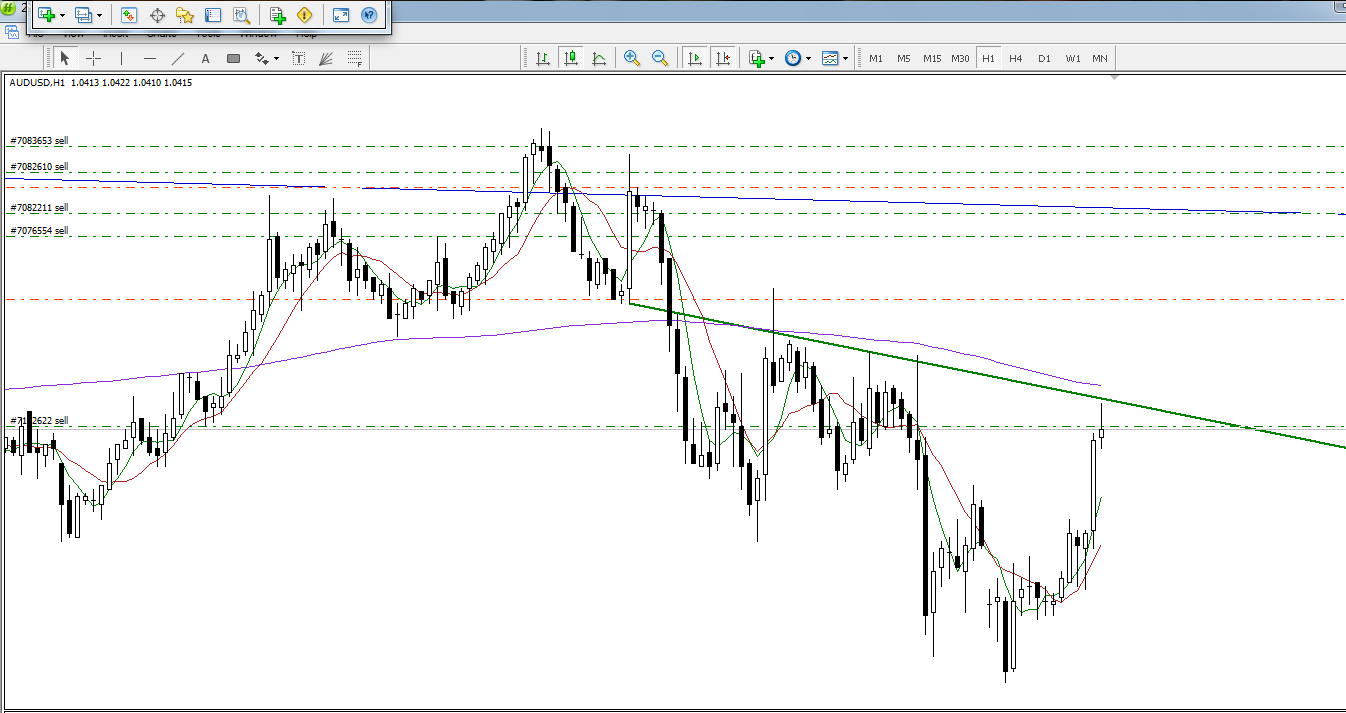Switch timeframe to M1
The height and width of the screenshot is (713, 1346).
tap(876, 58)
